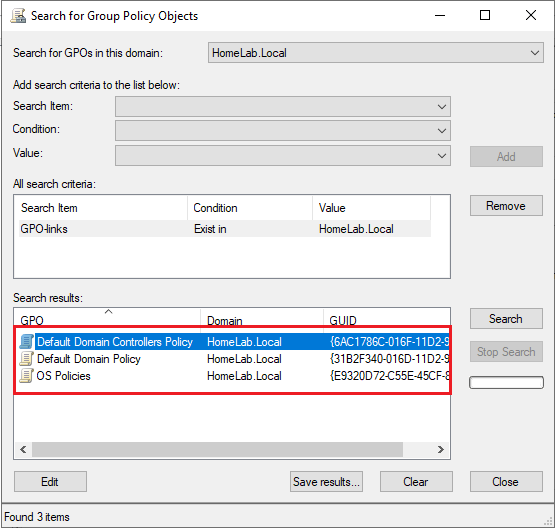Open the domain HomeLab.Local dropdown
Image resolution: width=555 pixels, height=528 pixels.
click(376, 53)
